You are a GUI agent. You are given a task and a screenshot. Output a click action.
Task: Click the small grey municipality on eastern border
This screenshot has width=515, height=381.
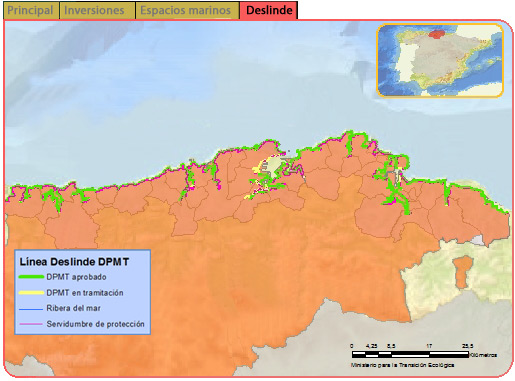pyautogui.click(x=478, y=240)
